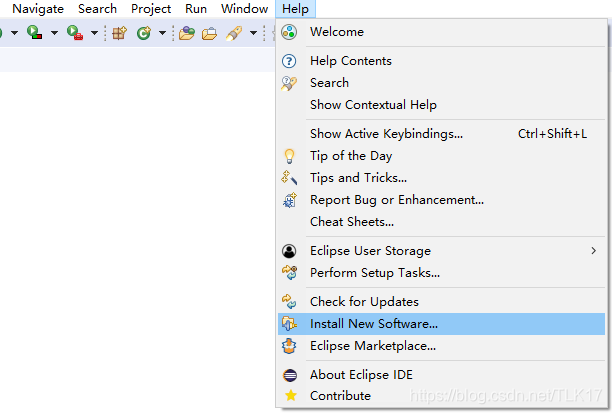
Task: Click the Perform Setup Tasks icon
Action: coord(290,273)
